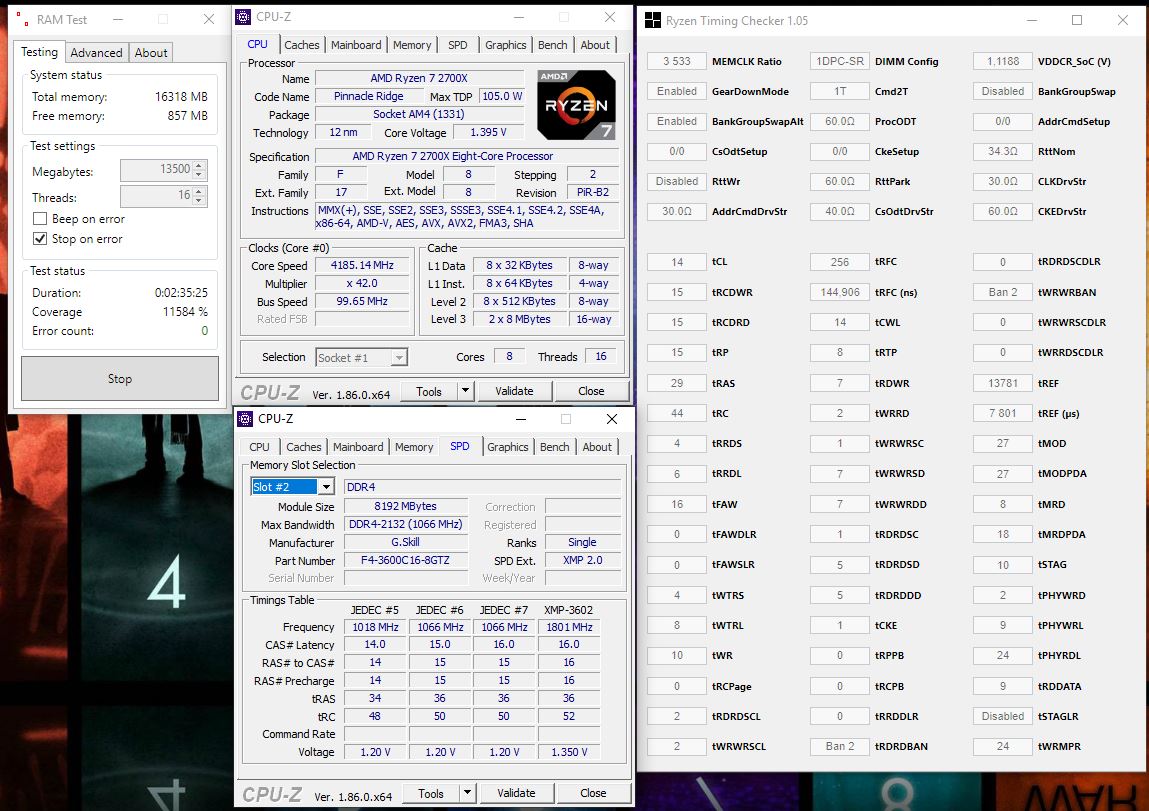Decrease Threads value with the down arrow

199,201
